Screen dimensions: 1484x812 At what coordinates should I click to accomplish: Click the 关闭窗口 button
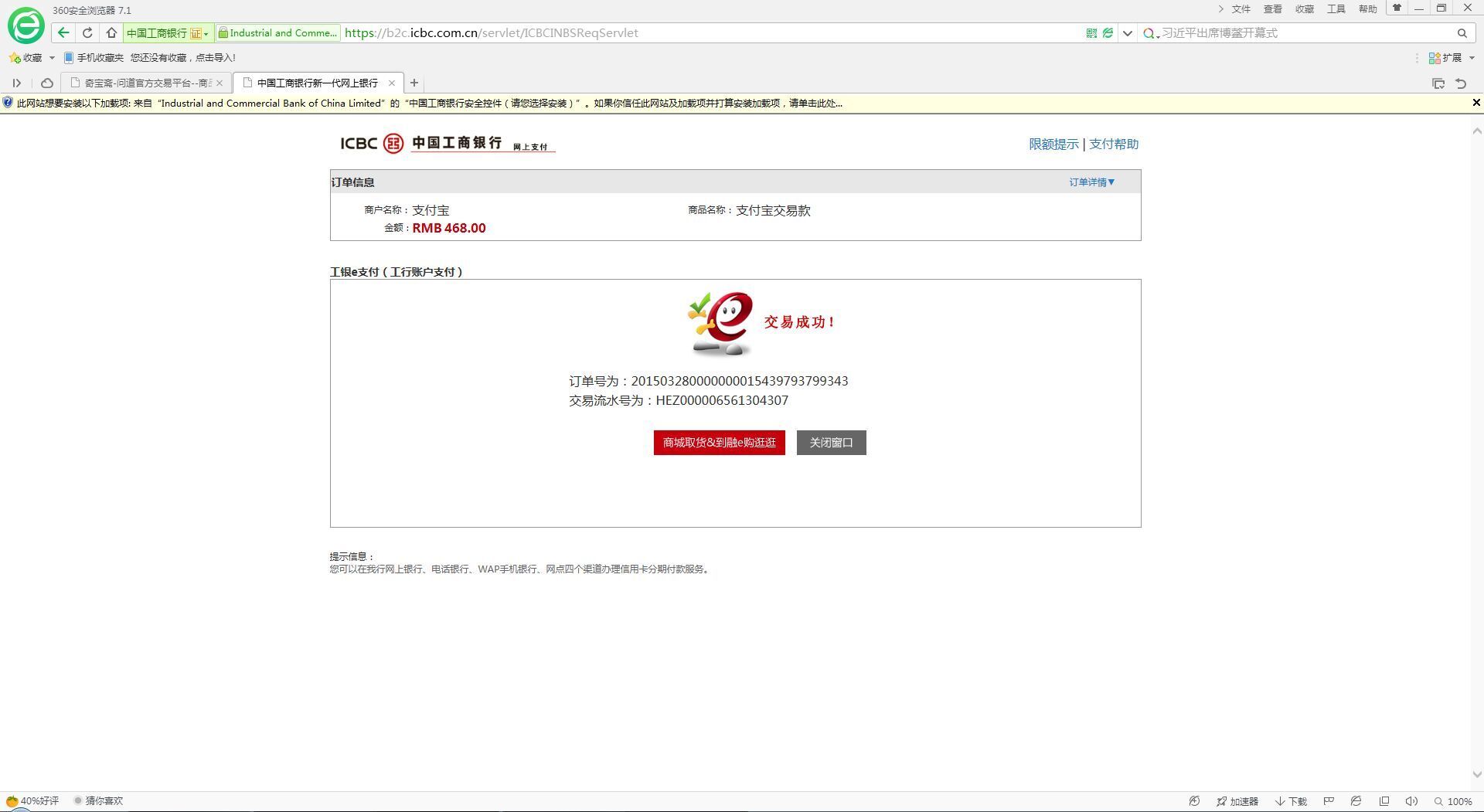coord(831,443)
